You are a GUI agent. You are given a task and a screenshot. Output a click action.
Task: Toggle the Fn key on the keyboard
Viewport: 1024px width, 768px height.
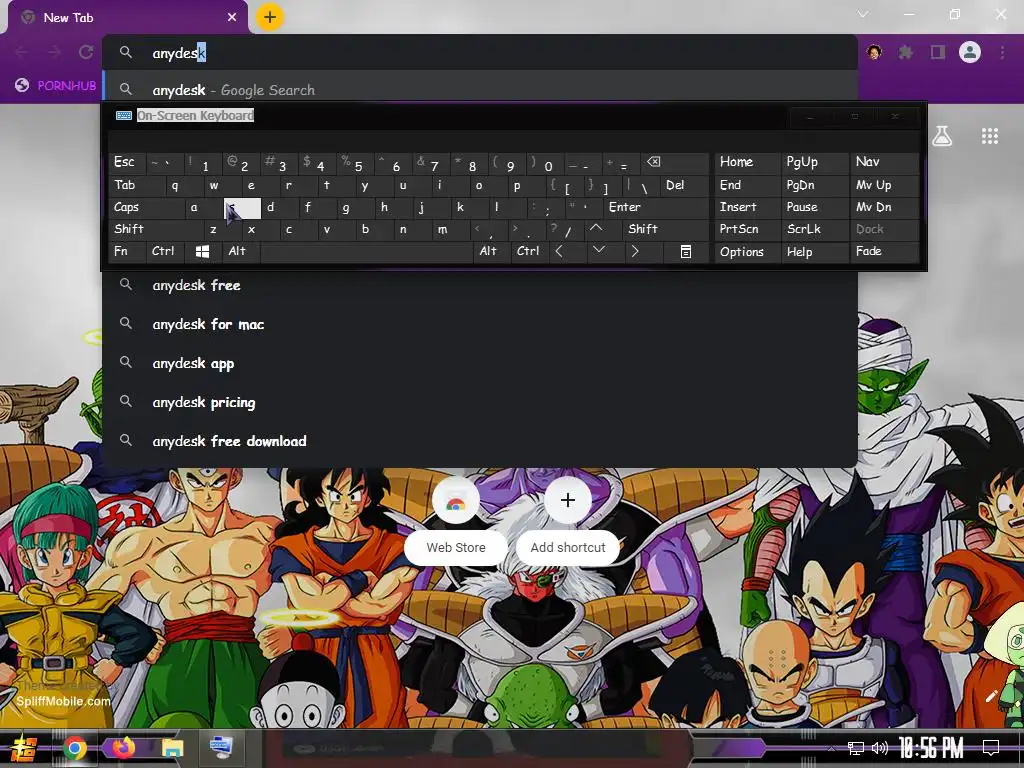tap(127, 251)
